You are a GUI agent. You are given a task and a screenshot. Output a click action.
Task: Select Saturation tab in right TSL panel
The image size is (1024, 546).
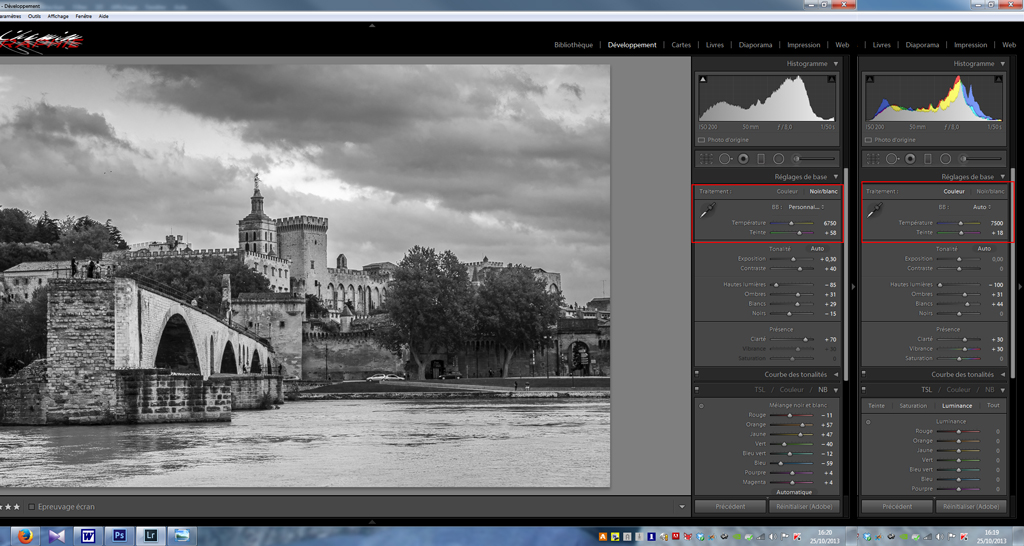point(913,406)
